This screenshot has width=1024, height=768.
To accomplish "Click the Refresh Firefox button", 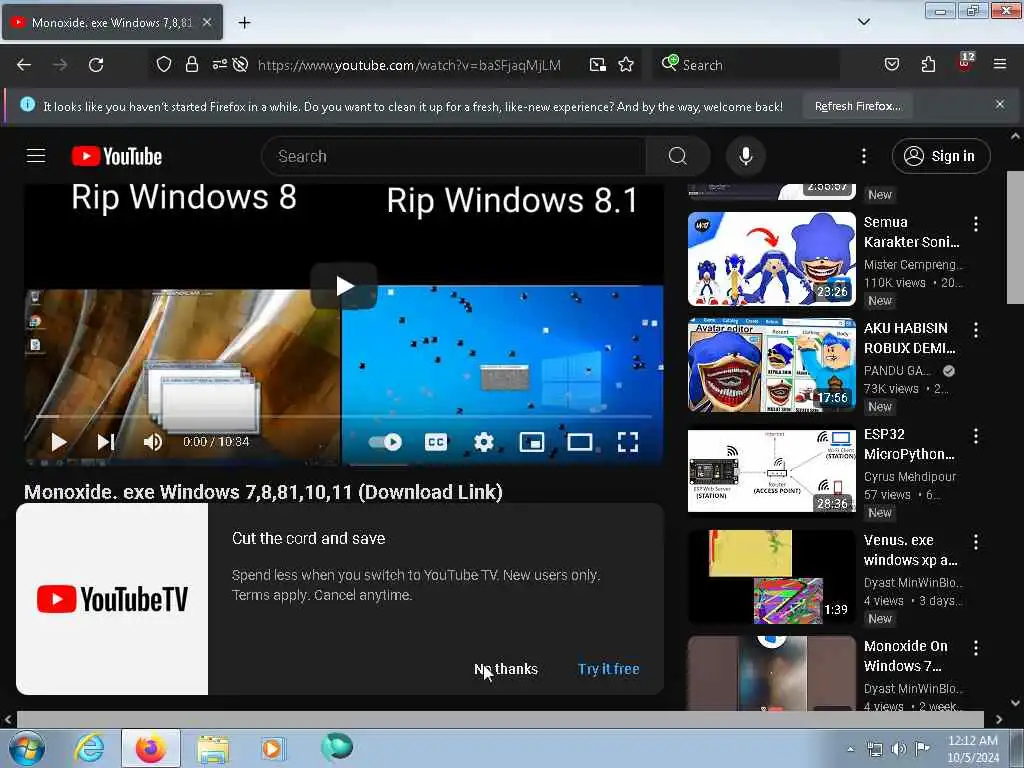I will point(857,106).
